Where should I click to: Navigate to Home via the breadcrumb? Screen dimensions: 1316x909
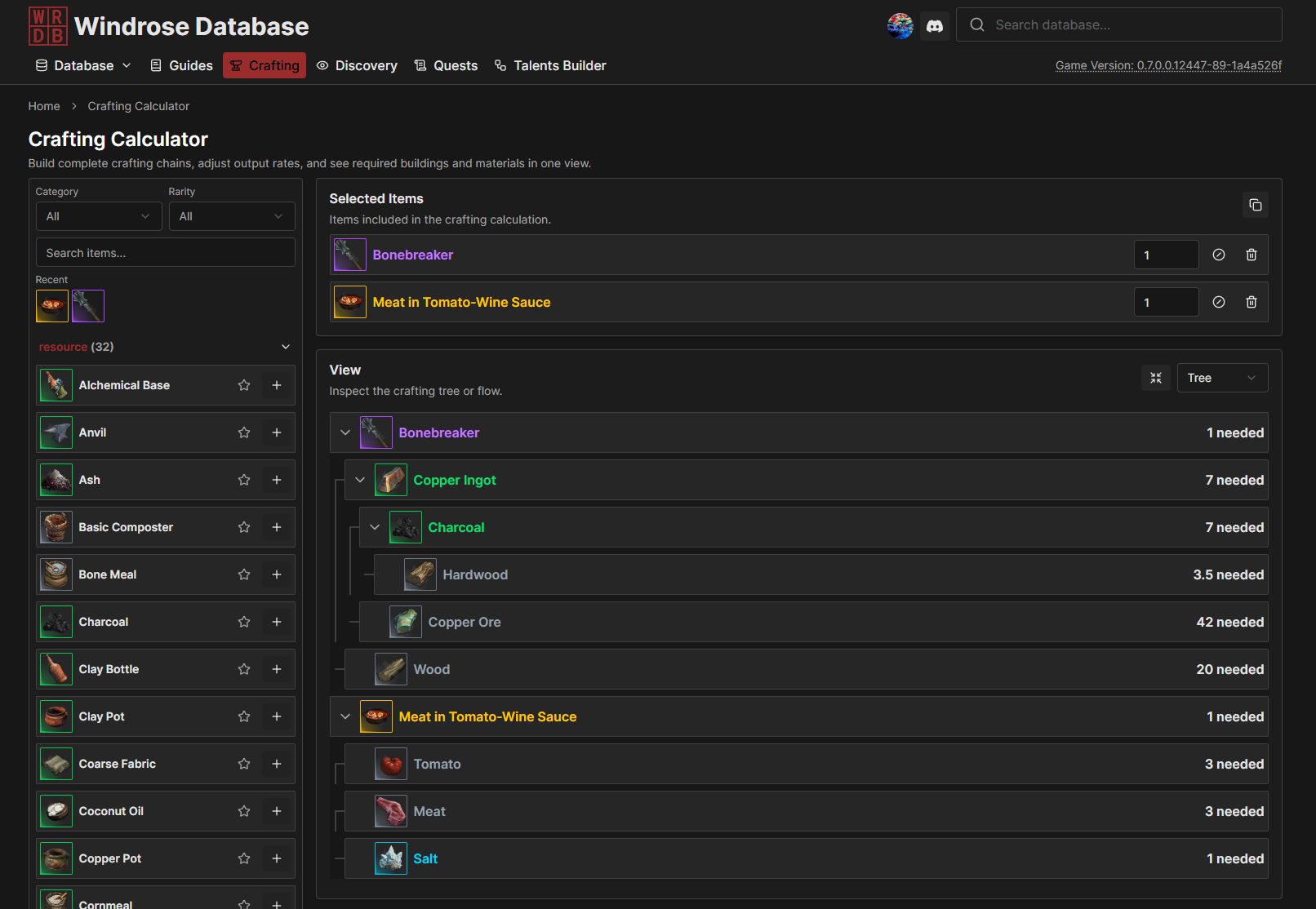tap(43, 105)
